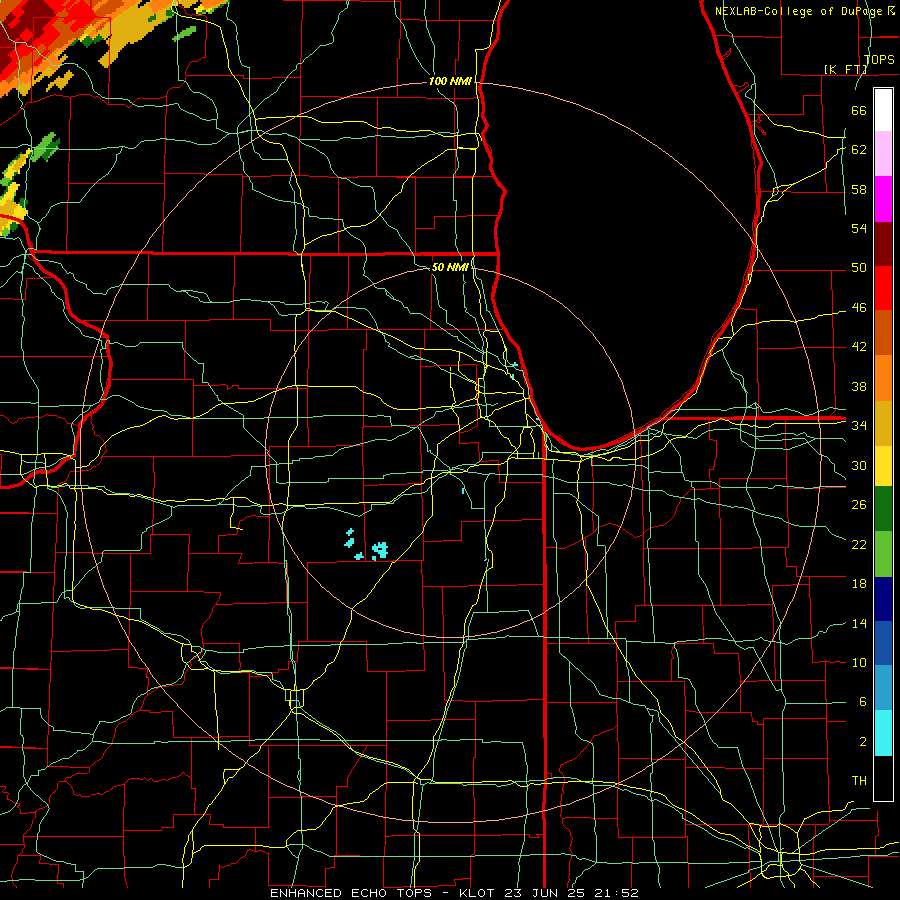The height and width of the screenshot is (900, 900).
Task: Click the "KLOT" radar site identifier
Action: (479, 893)
